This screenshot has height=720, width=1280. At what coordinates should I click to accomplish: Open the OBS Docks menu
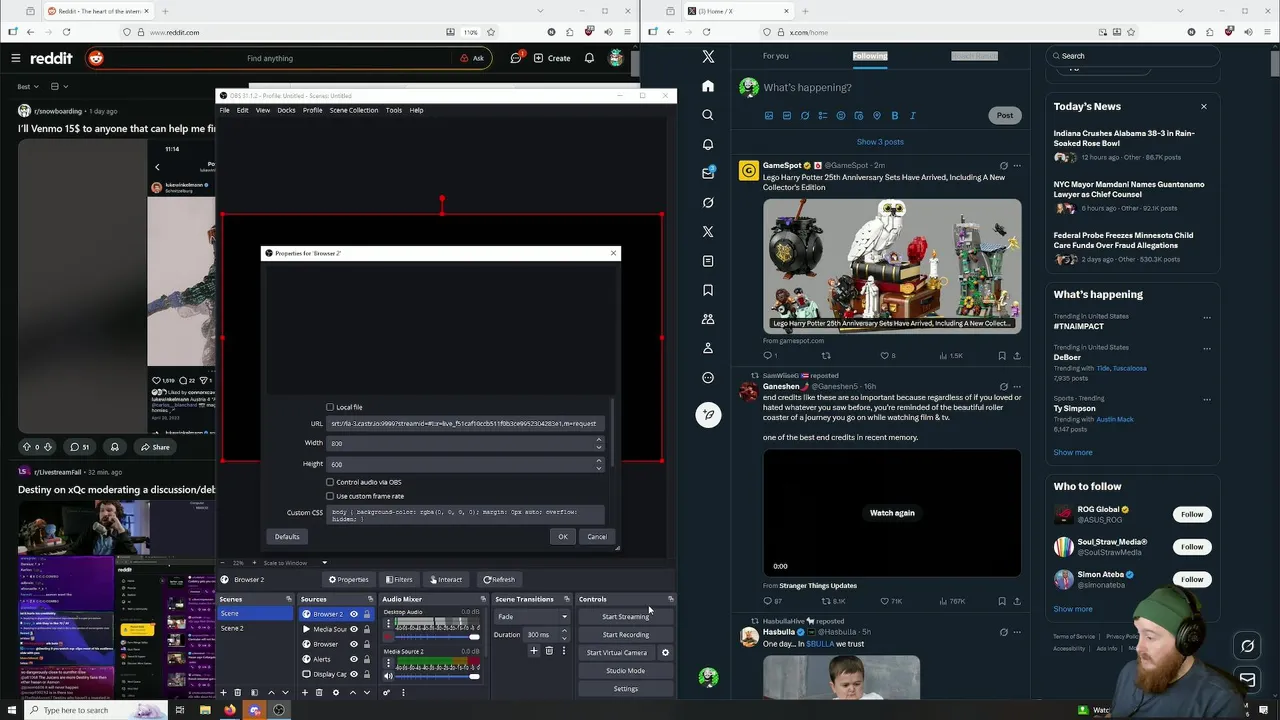286,110
